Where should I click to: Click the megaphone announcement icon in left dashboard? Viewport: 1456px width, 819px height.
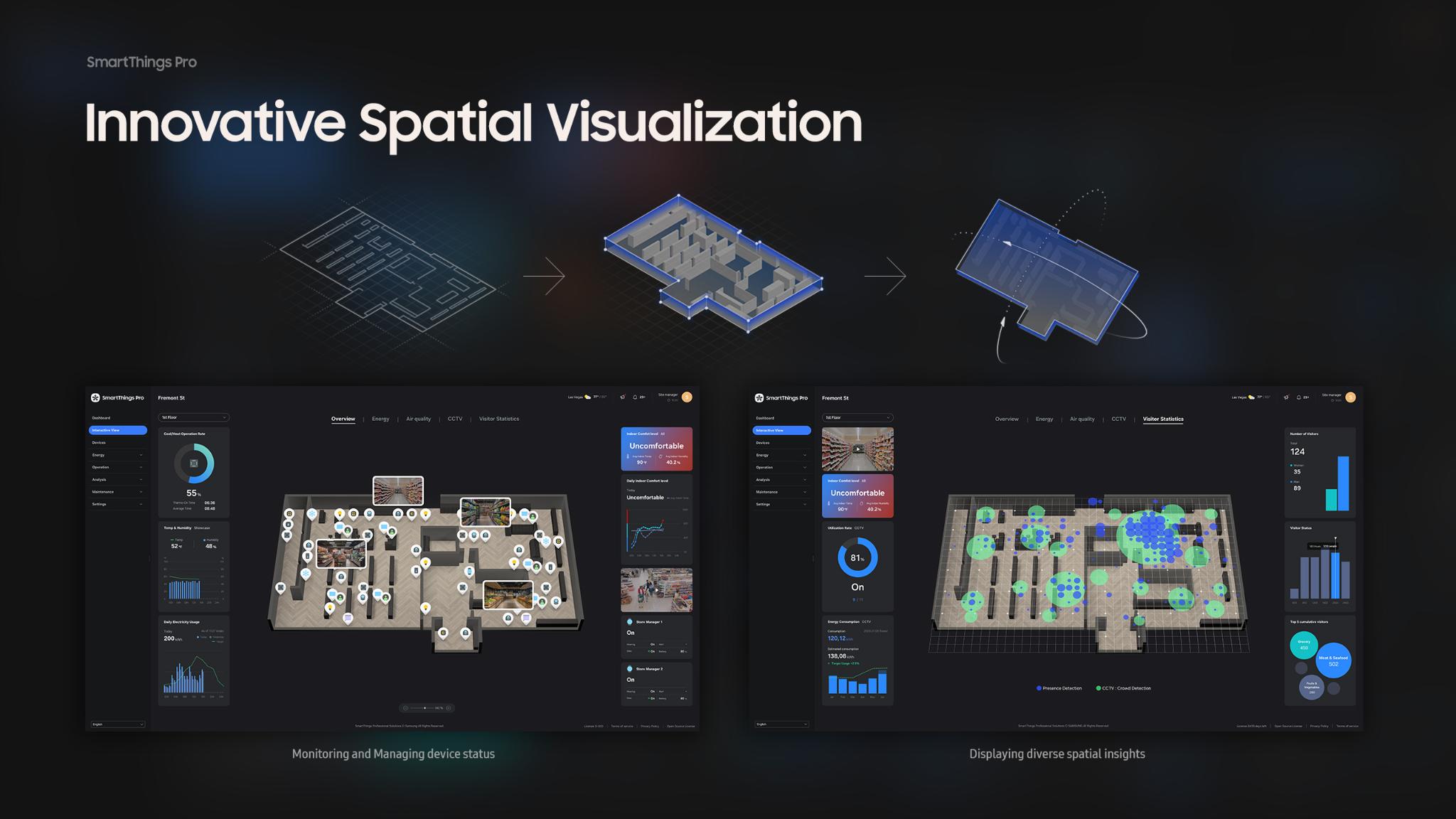coord(623,397)
